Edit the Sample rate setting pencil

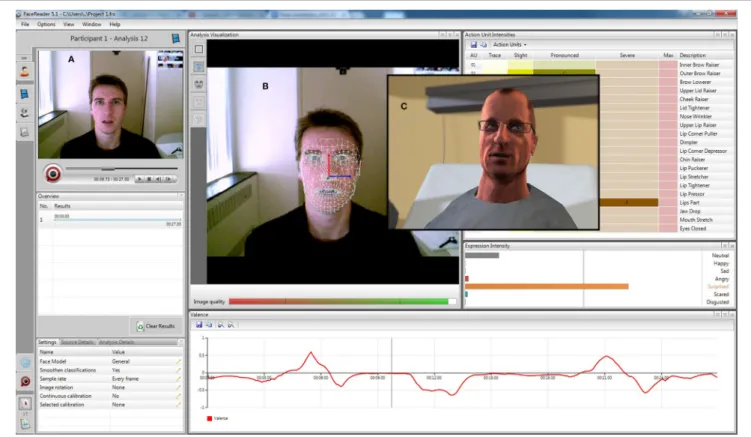(x=178, y=379)
